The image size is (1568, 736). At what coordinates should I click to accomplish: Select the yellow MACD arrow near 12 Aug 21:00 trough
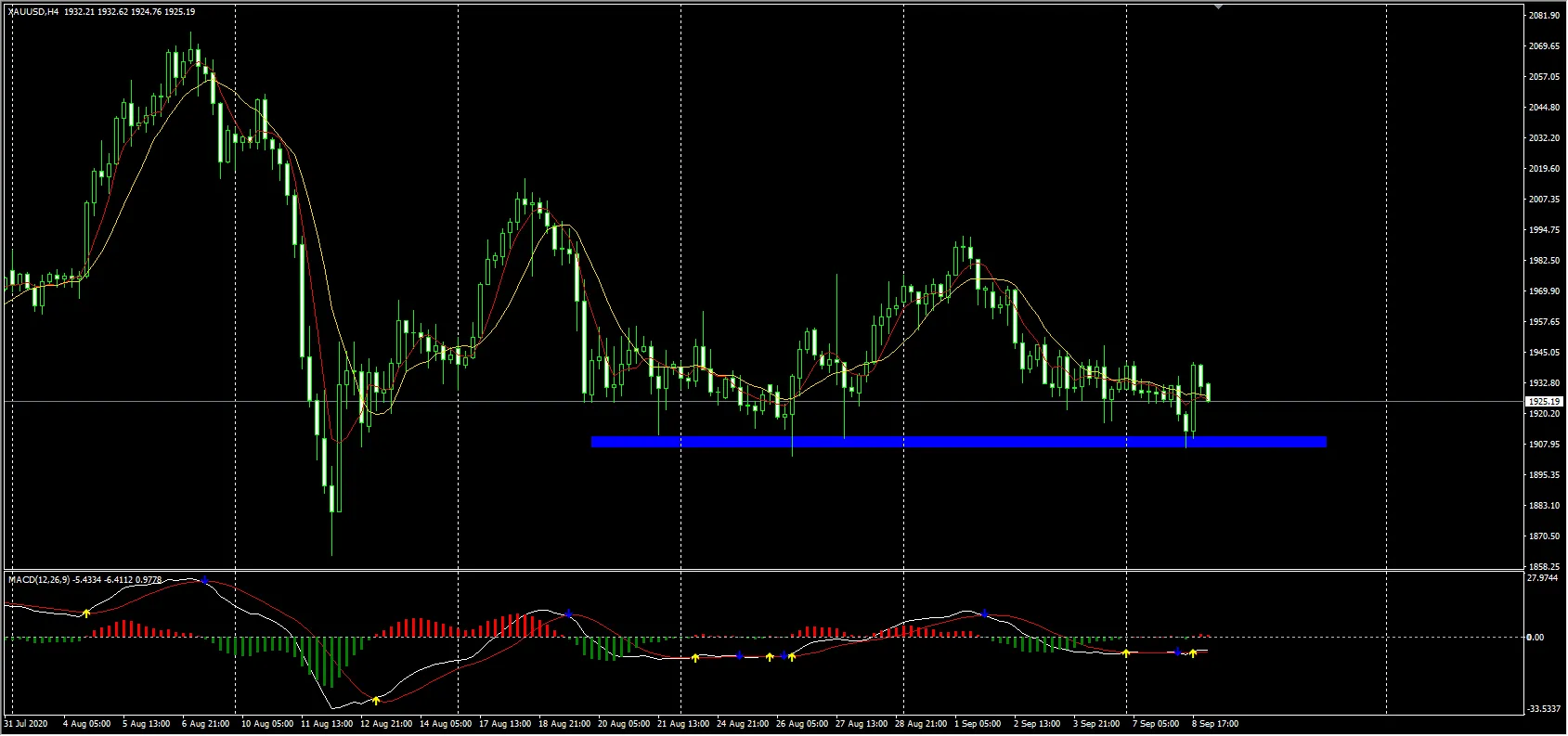click(376, 700)
